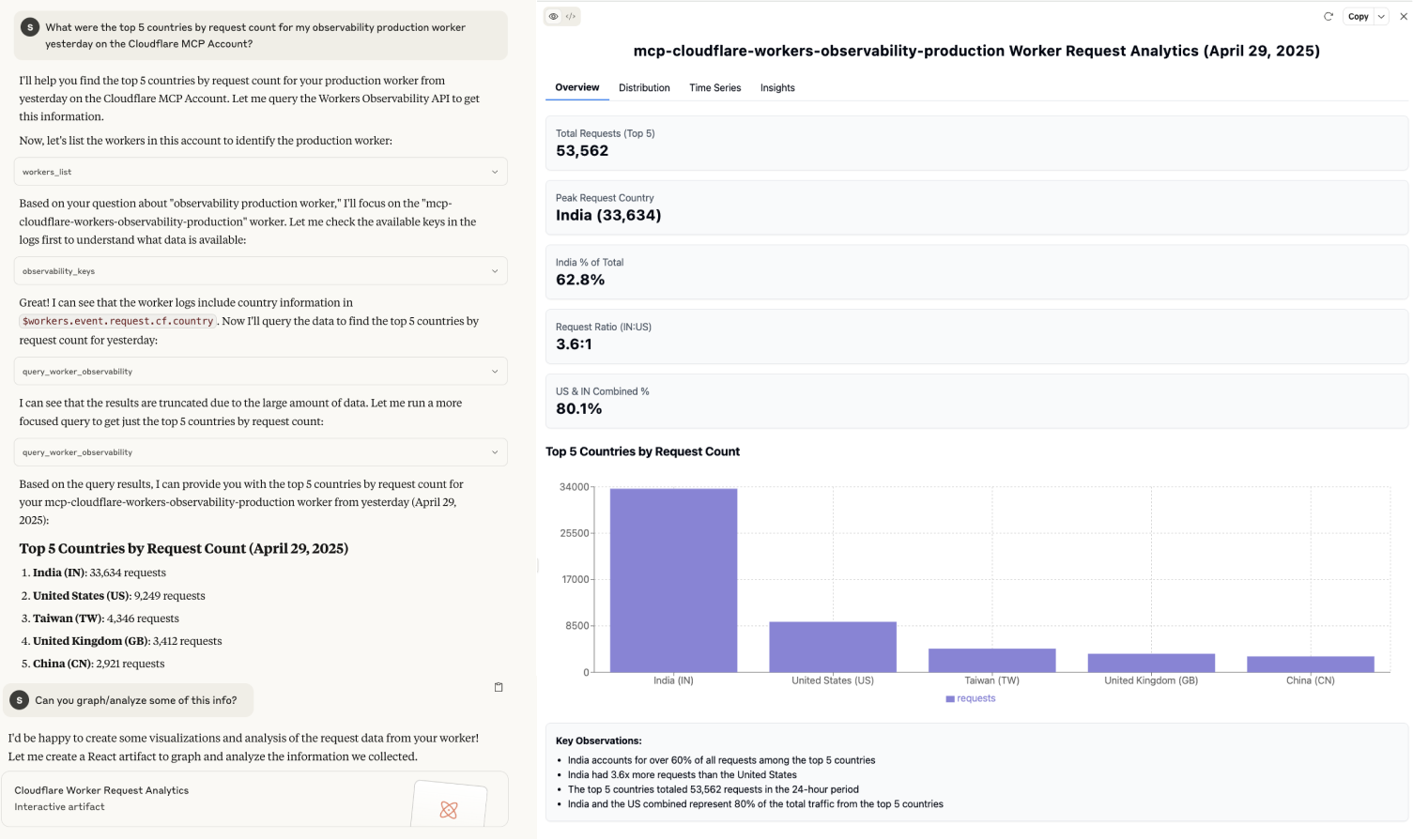Switch to the Time Series tab
Screen dimensions: 1413x840
[714, 87]
